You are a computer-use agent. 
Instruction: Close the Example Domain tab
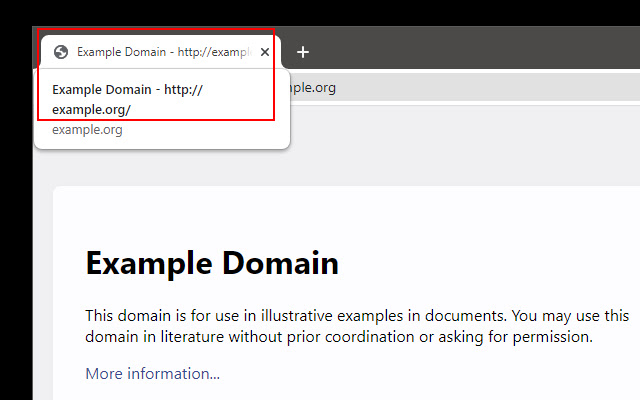[x=265, y=52]
